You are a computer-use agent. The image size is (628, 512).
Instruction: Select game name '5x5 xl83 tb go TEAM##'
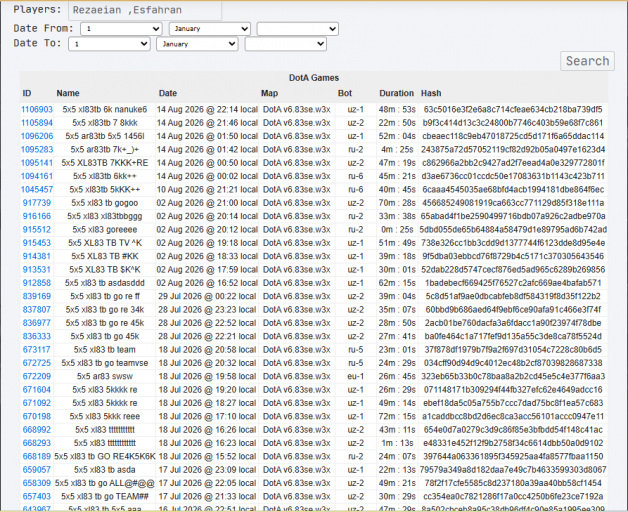pyautogui.click(x=105, y=496)
